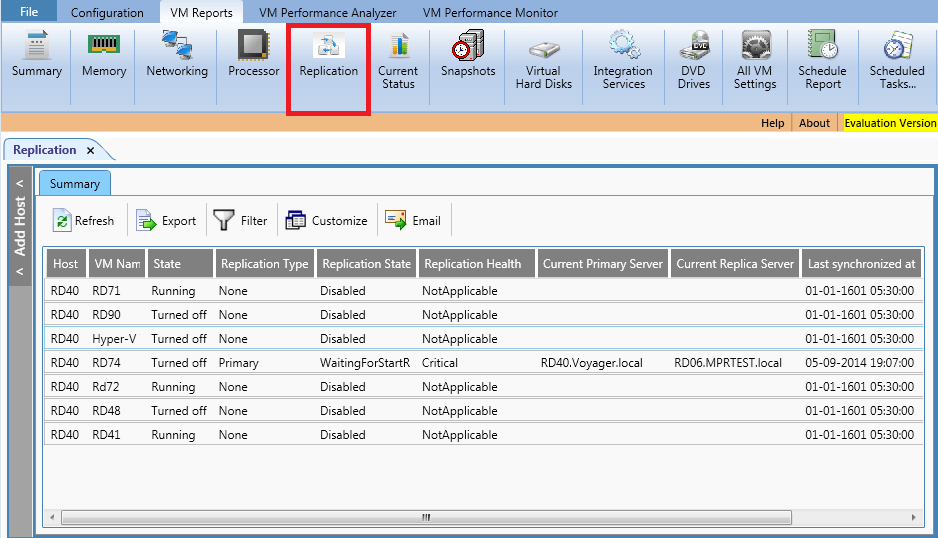Screen dimensions: 938x538
Task: Click the scrollbar right arrow
Action: (x=913, y=517)
